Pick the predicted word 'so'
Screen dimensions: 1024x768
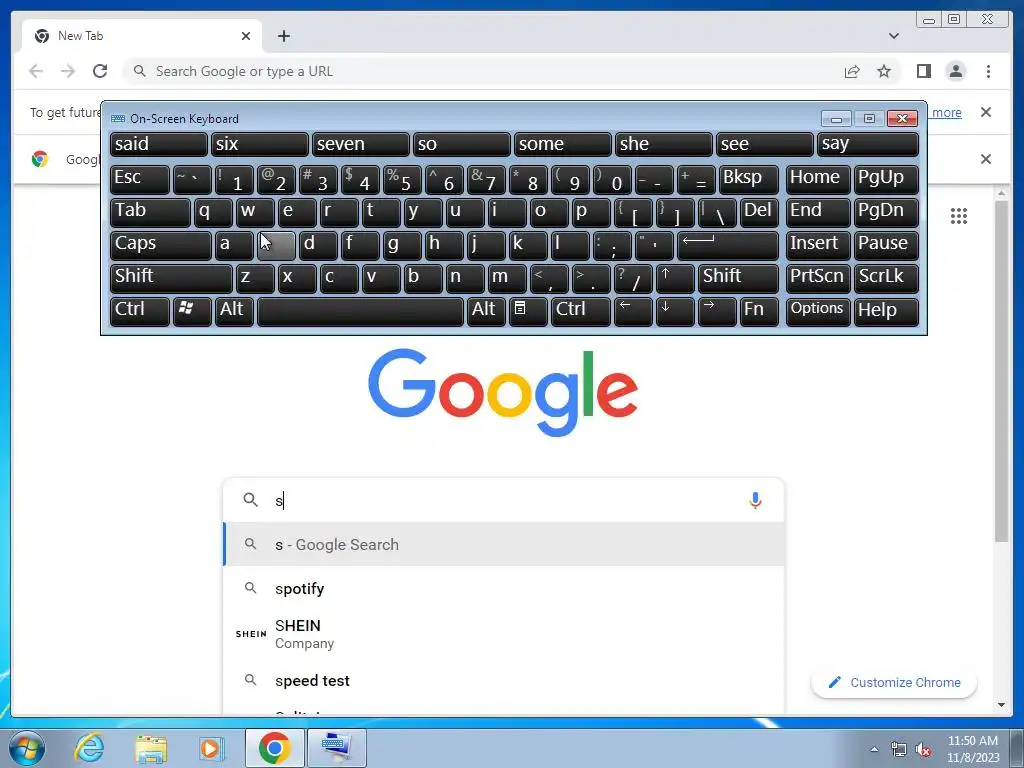point(462,144)
